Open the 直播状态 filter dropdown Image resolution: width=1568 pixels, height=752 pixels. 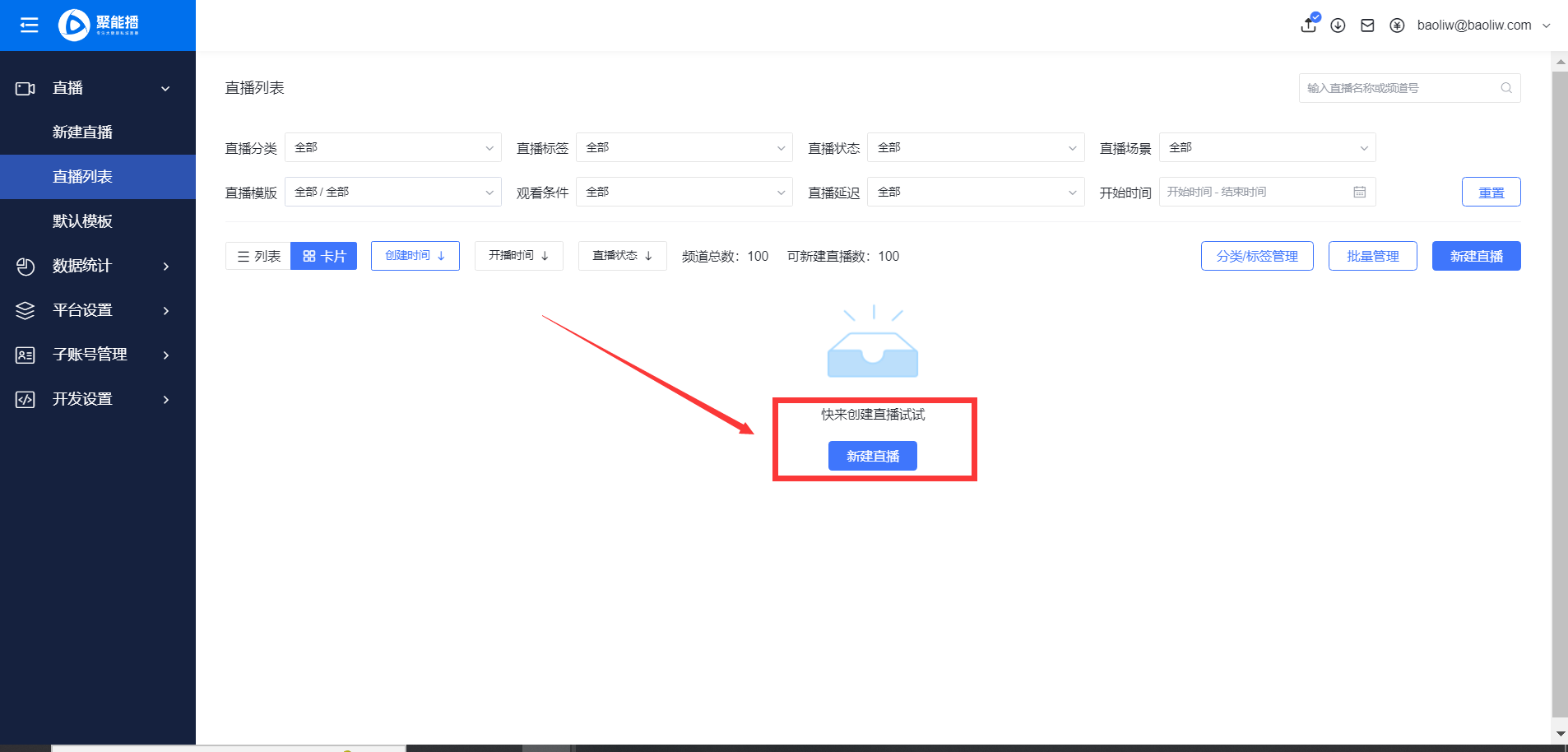coord(976,147)
